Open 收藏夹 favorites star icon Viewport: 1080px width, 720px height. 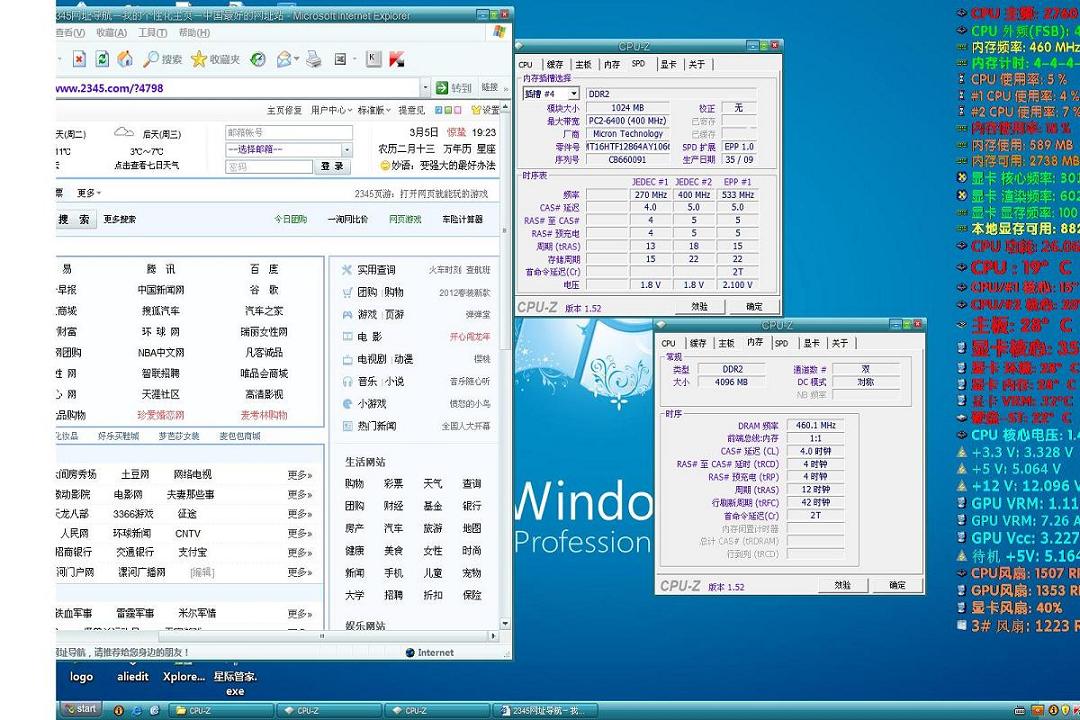[198, 59]
